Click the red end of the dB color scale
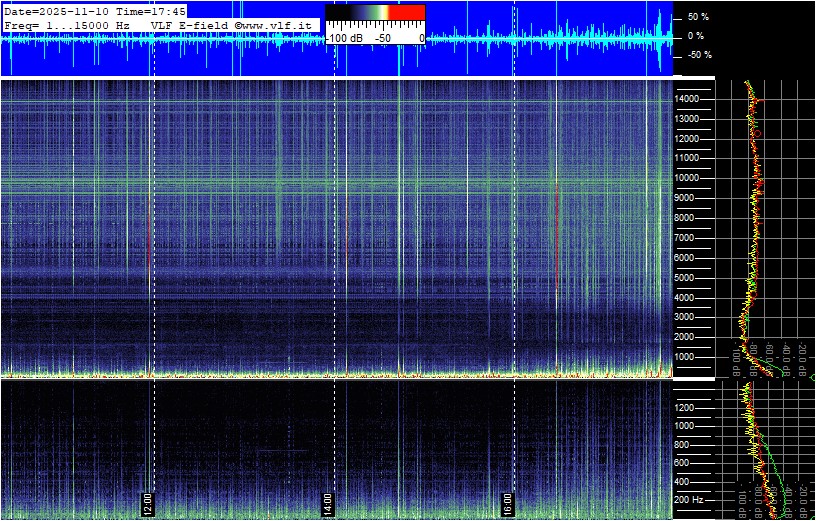Screen dimensions: 816x521 point(407,13)
